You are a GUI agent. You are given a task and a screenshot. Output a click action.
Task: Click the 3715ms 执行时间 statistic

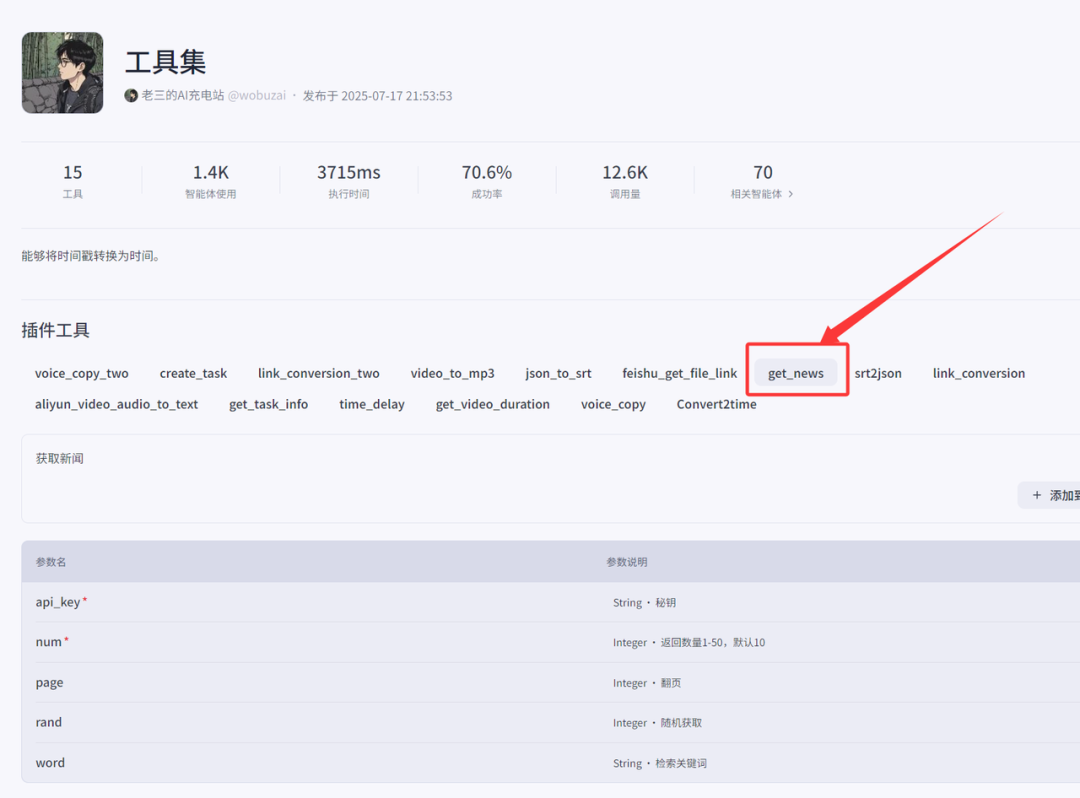click(349, 180)
